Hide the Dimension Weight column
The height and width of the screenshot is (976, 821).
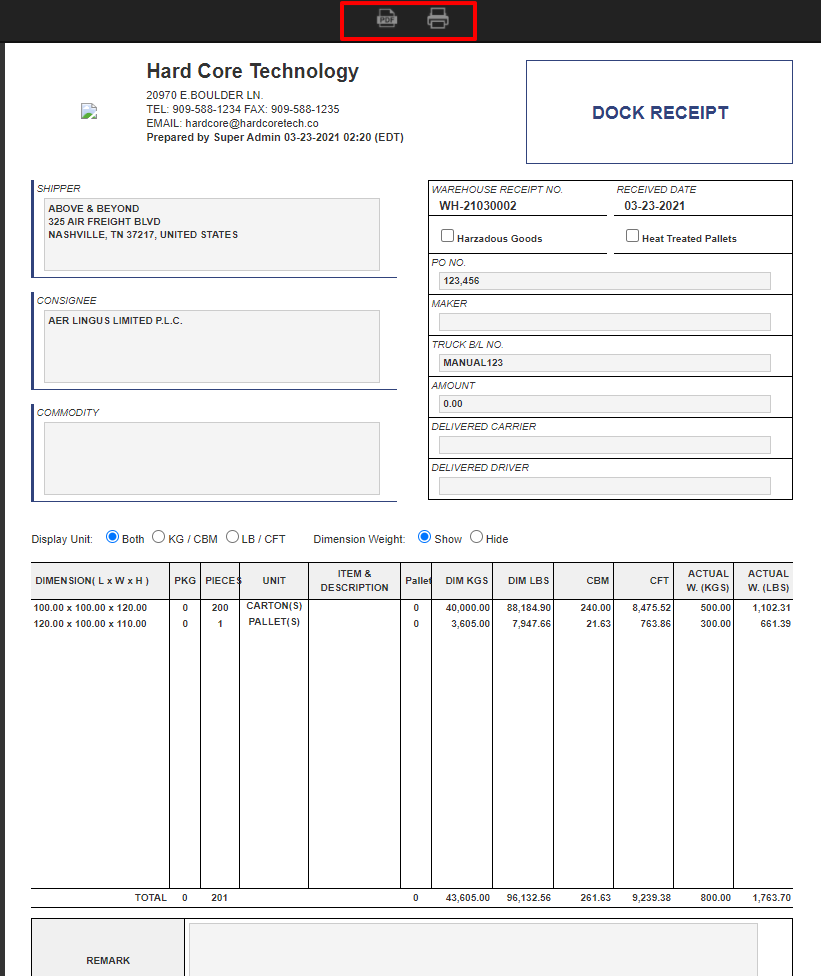coord(476,537)
